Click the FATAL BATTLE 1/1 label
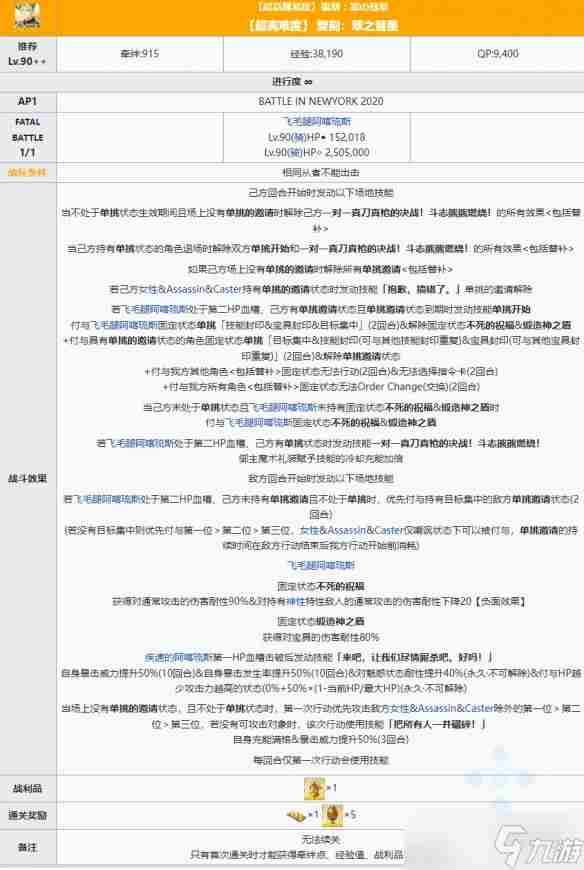The image size is (584, 870). tap(27, 137)
